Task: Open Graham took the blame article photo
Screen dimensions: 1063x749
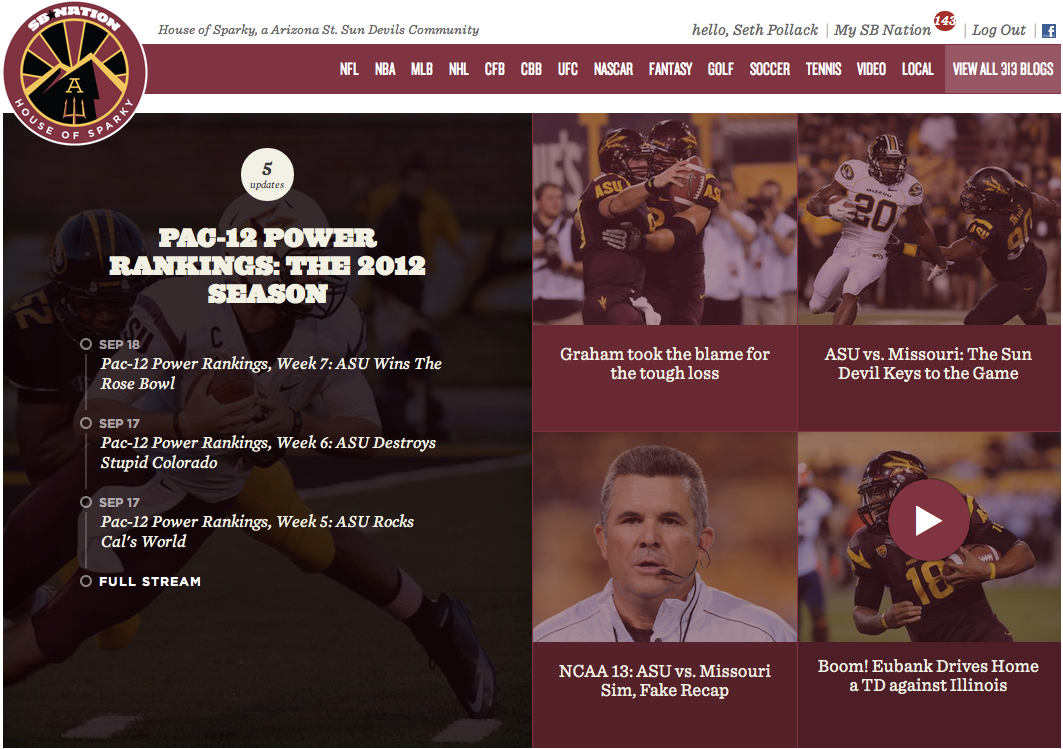Action: [664, 219]
